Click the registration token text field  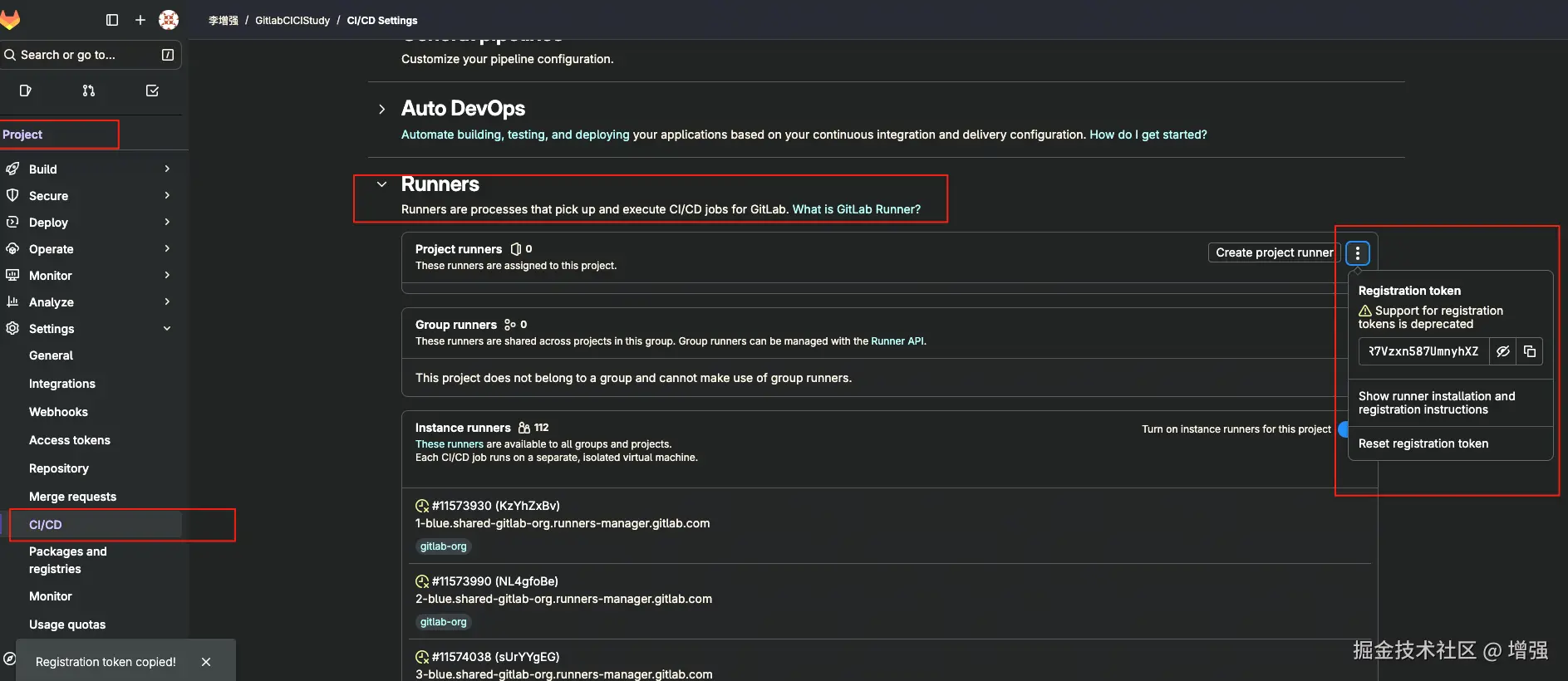click(x=1423, y=351)
